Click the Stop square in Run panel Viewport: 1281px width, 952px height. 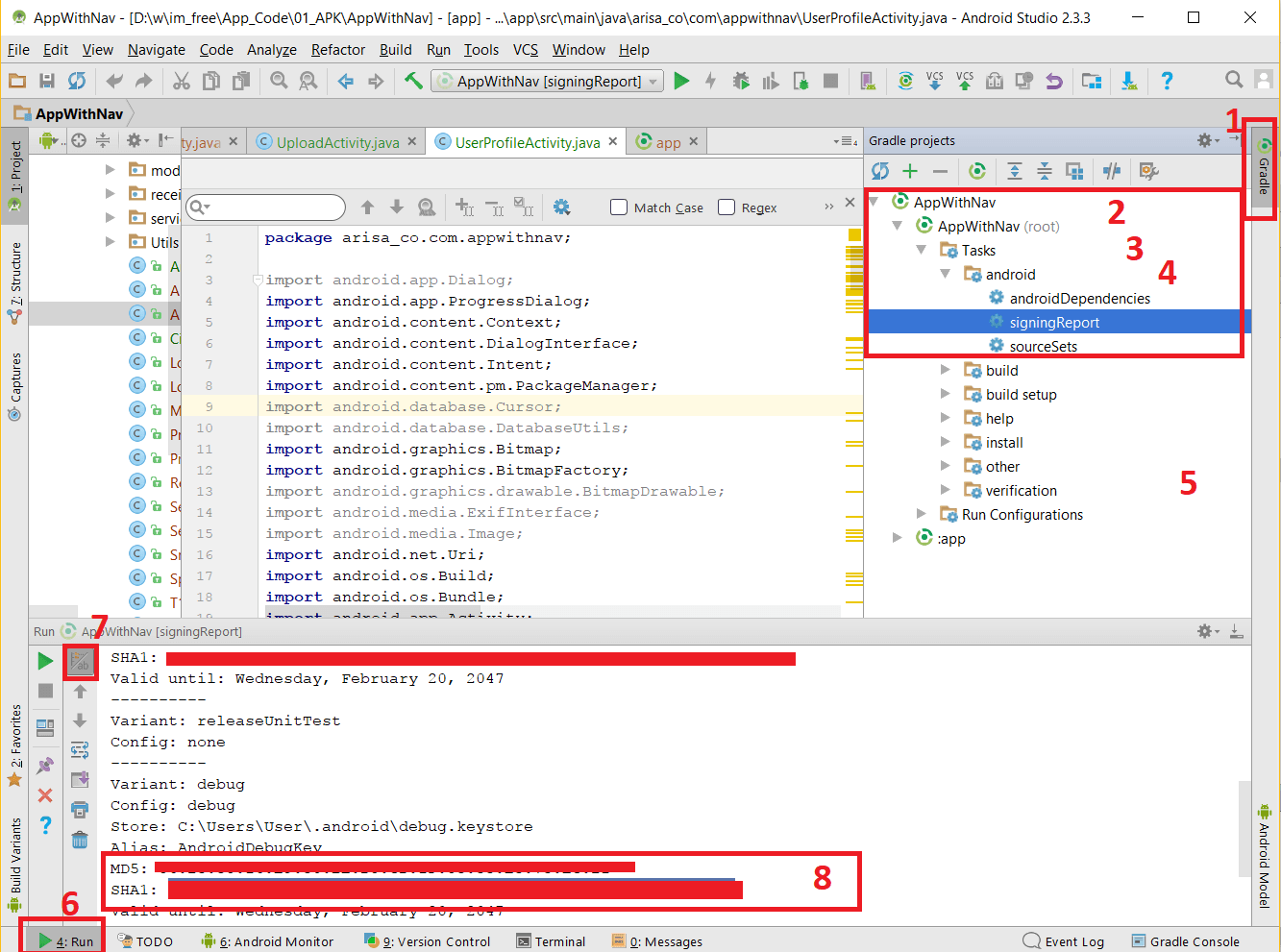coord(45,691)
